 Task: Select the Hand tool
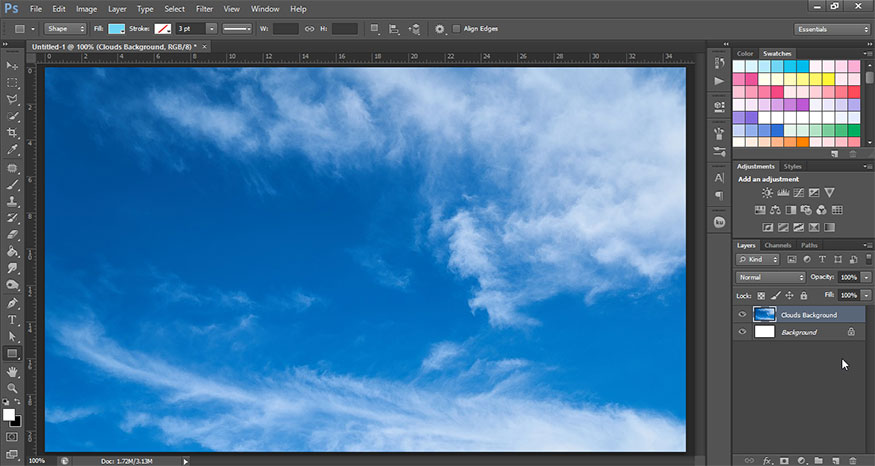point(13,371)
